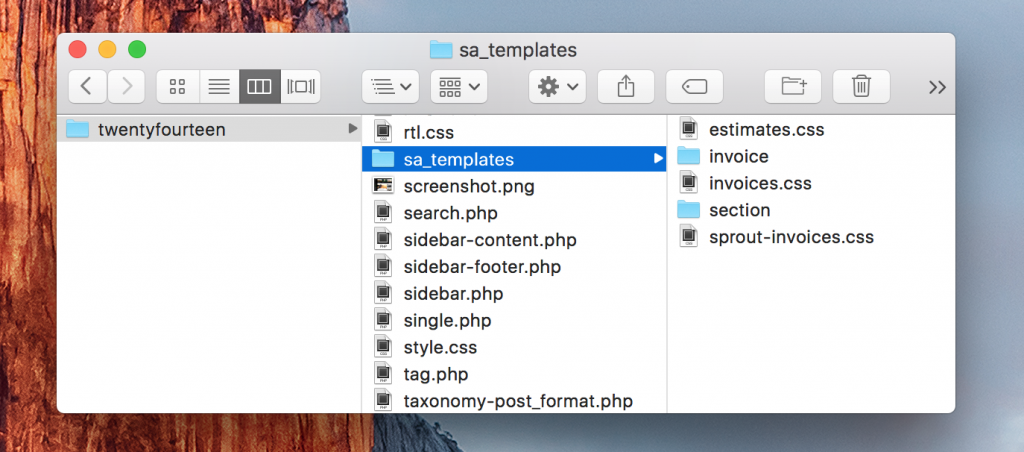Switch Finder to icon view
This screenshot has height=452, width=1024.
click(x=178, y=86)
